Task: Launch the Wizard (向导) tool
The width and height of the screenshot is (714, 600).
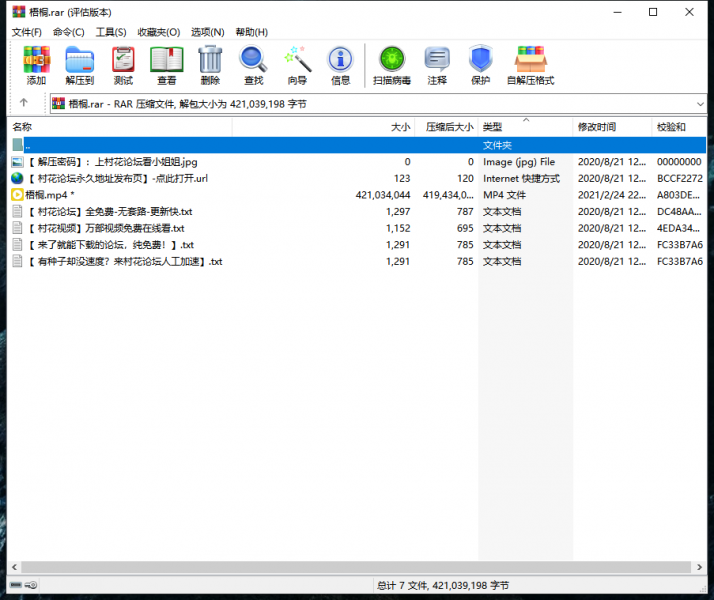Action: point(297,65)
